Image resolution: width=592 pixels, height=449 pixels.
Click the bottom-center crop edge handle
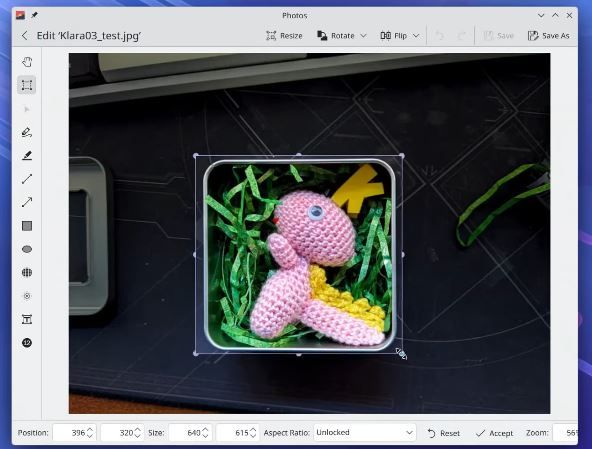coord(299,354)
